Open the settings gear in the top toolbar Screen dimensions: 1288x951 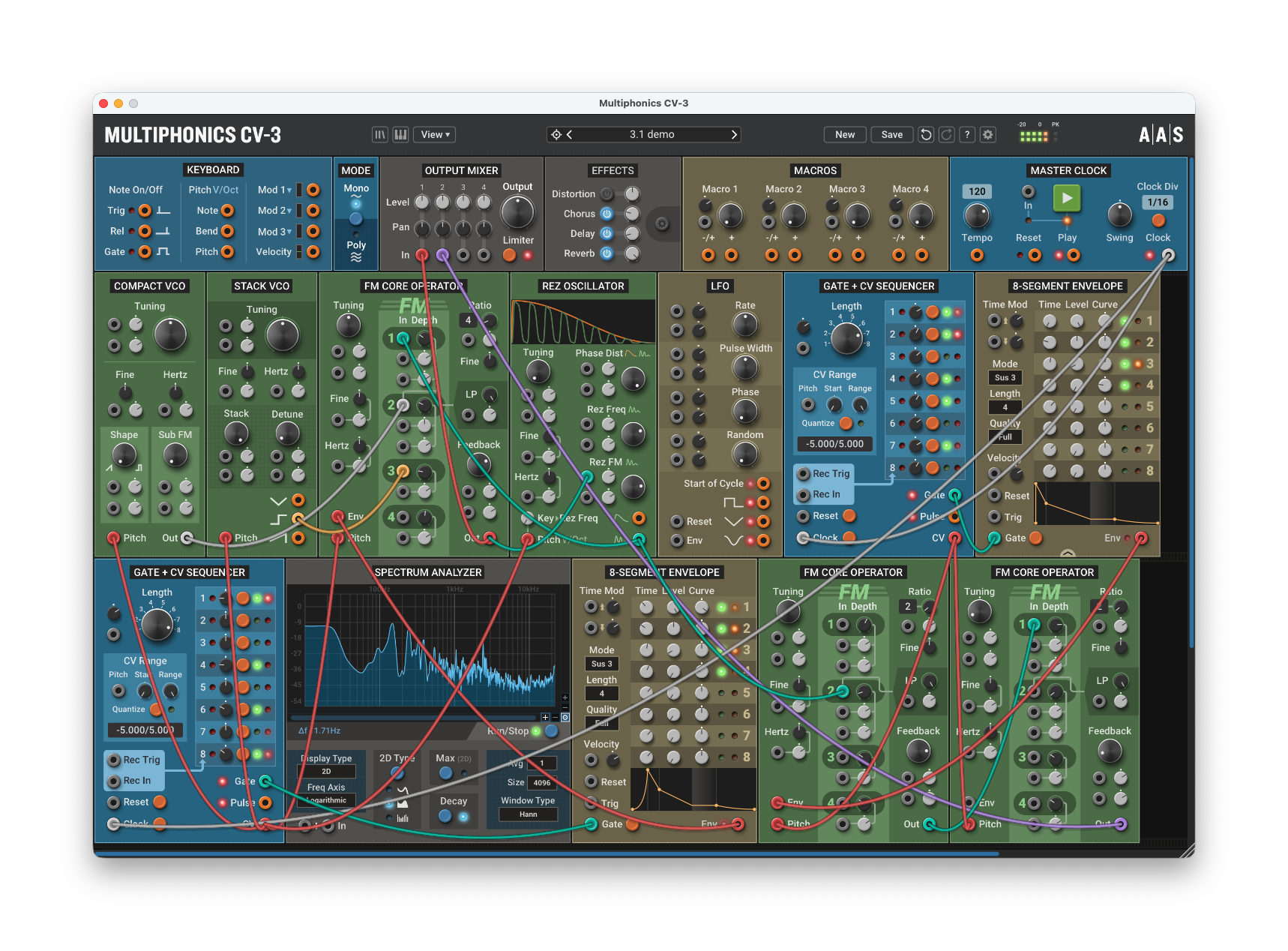pyautogui.click(x=988, y=135)
